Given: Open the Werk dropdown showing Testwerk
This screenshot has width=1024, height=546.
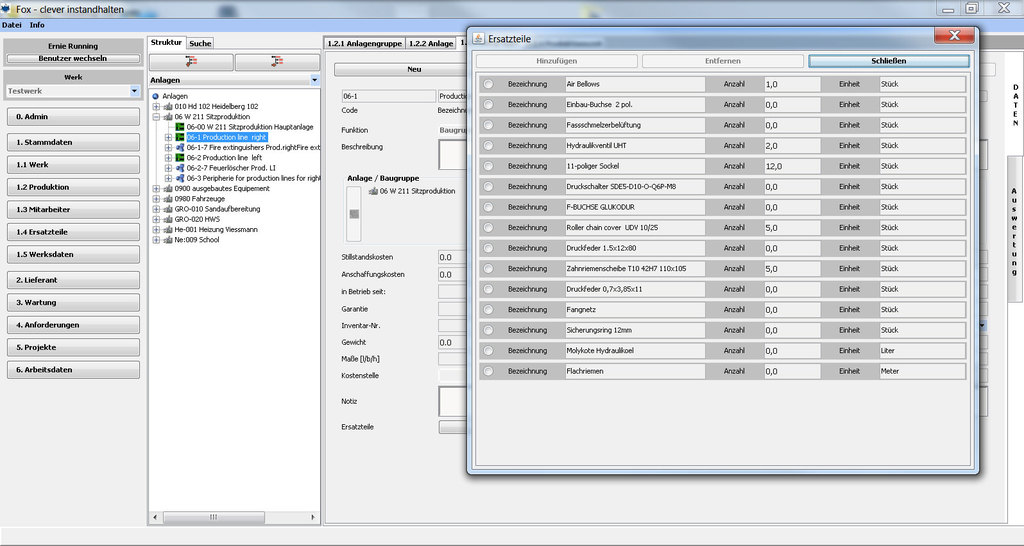Looking at the screenshot, I should (135, 91).
